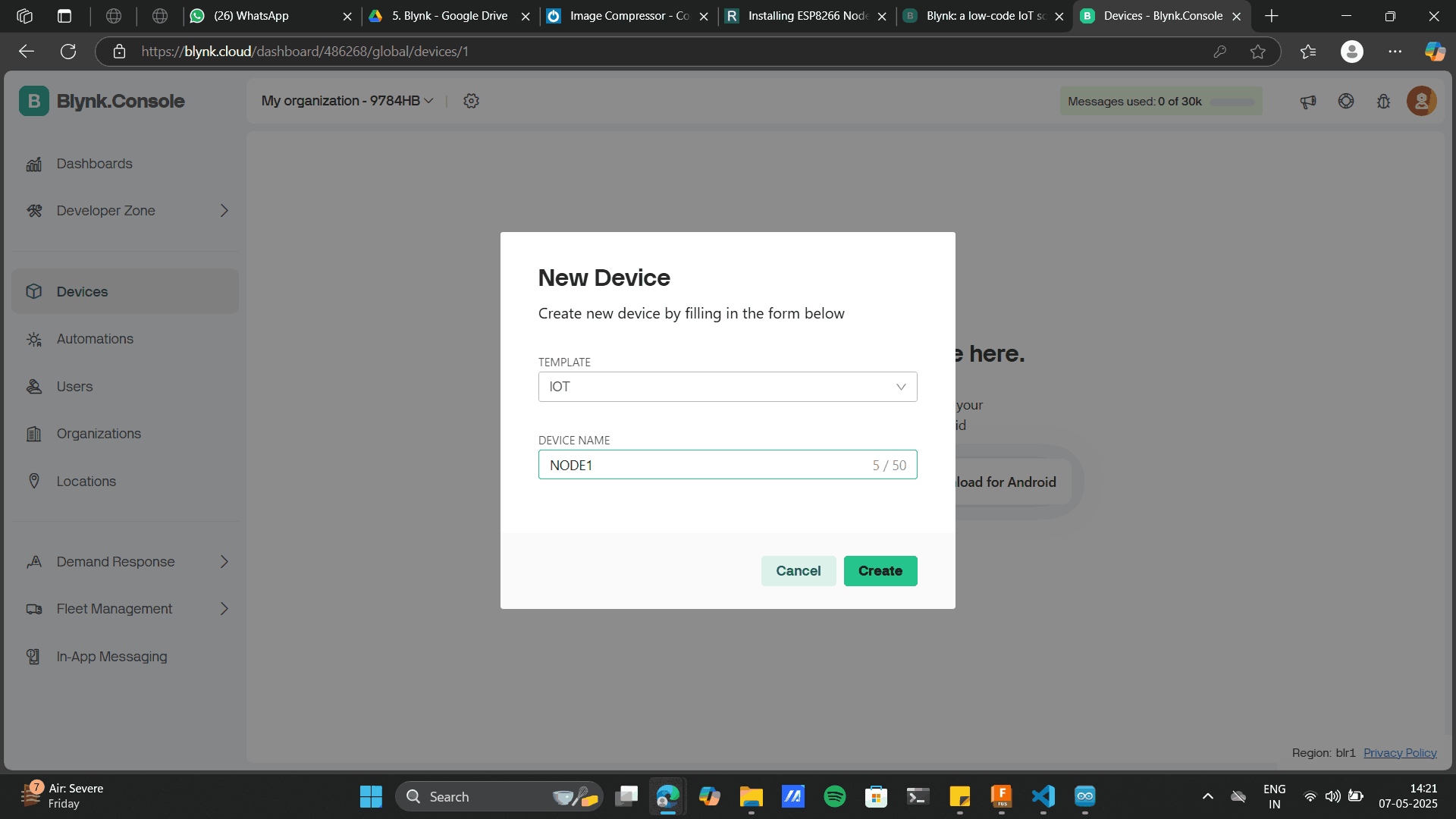Click the Developer Zone tools icon

coord(34,211)
